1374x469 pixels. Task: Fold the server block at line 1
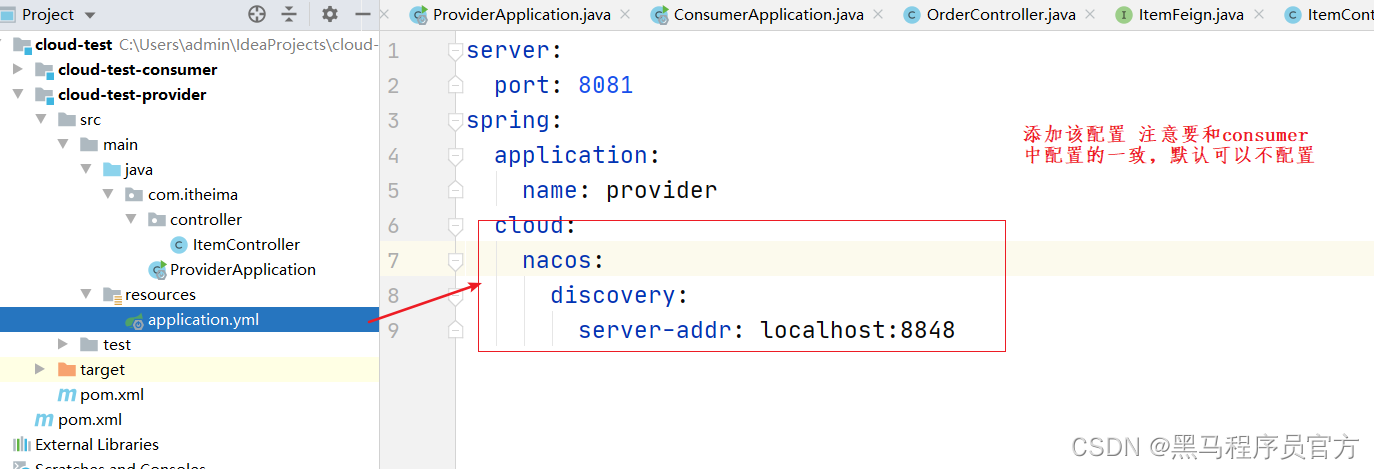pyautogui.click(x=456, y=51)
